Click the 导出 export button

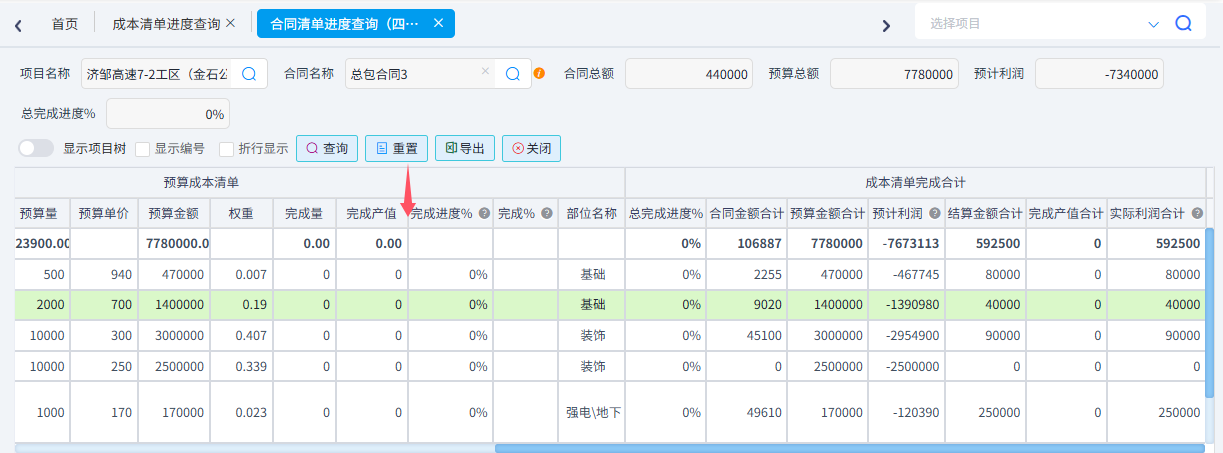(x=465, y=148)
